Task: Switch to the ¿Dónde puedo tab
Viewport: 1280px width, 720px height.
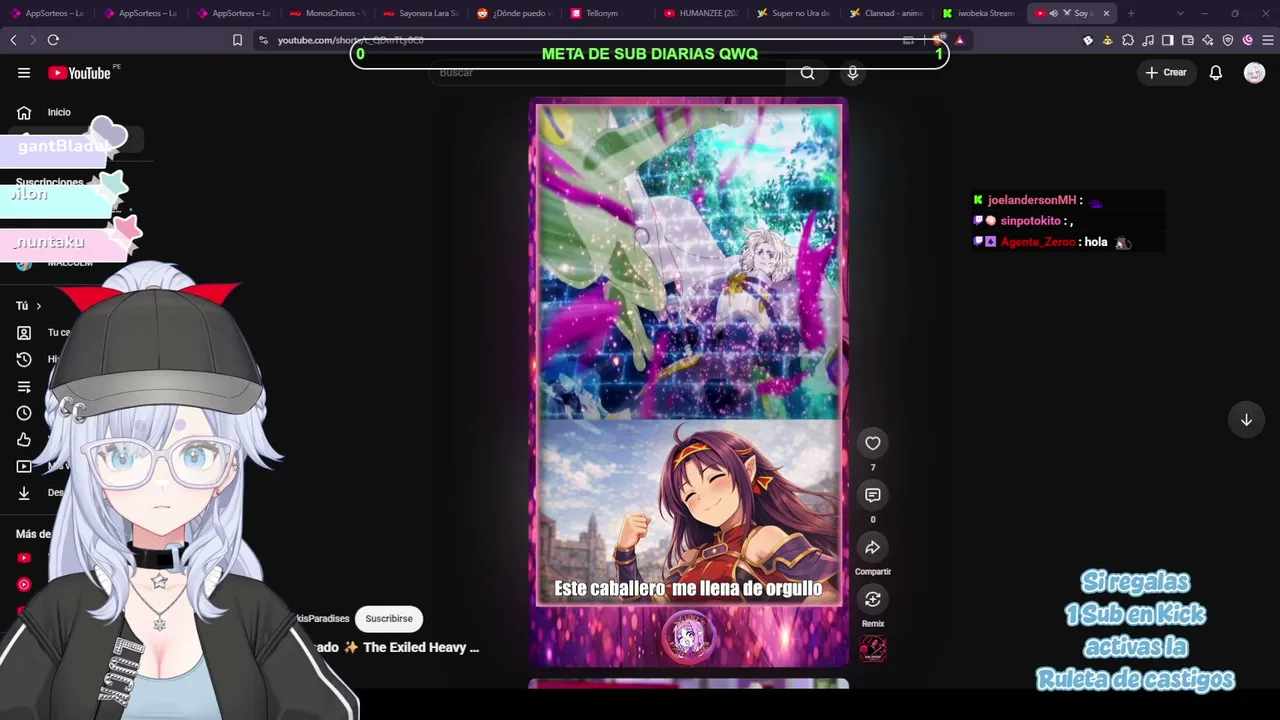Action: (x=514, y=13)
